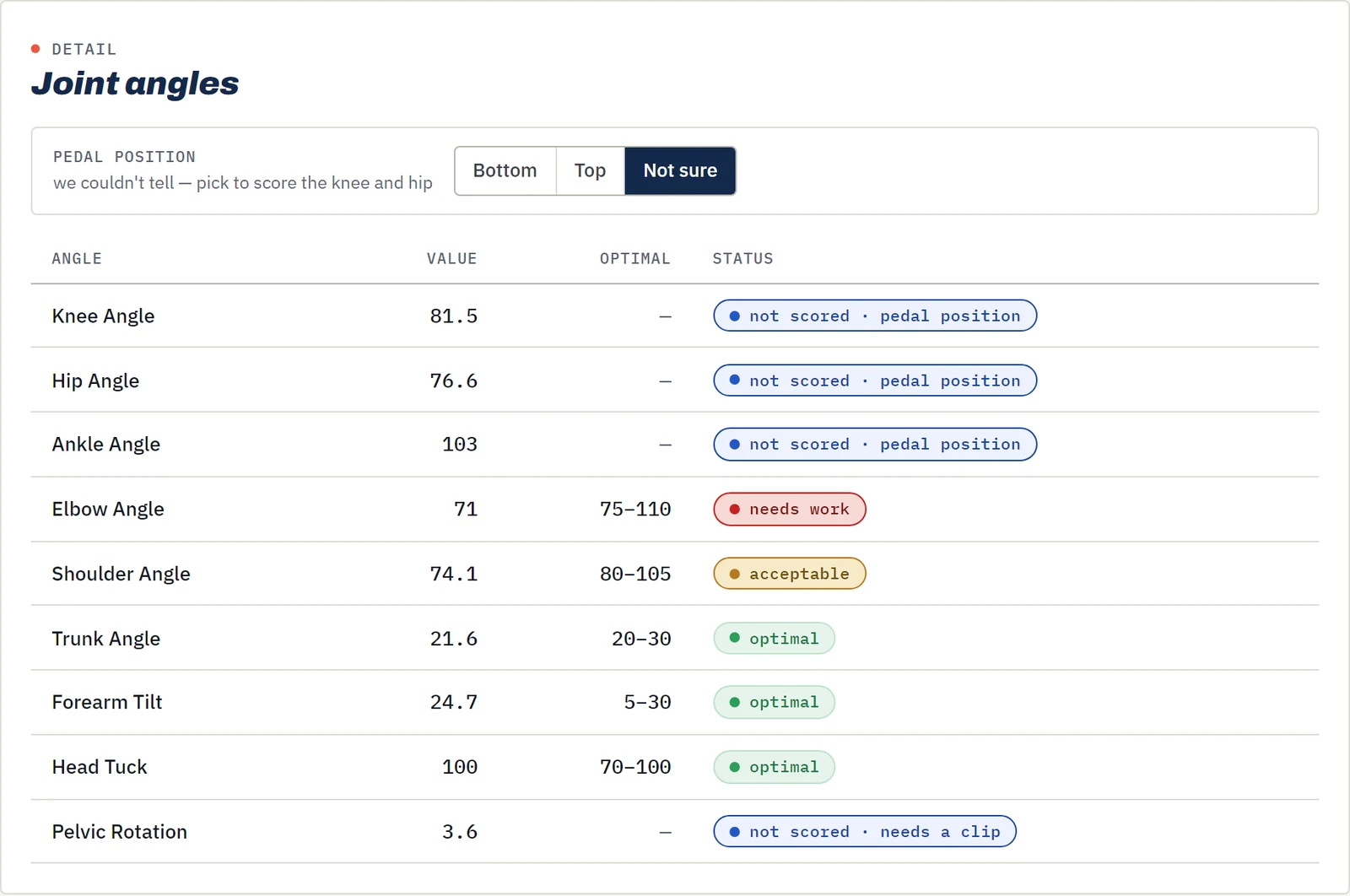Image resolution: width=1350 pixels, height=896 pixels.
Task: Click the amber acceptable status badge
Action: (x=790, y=574)
